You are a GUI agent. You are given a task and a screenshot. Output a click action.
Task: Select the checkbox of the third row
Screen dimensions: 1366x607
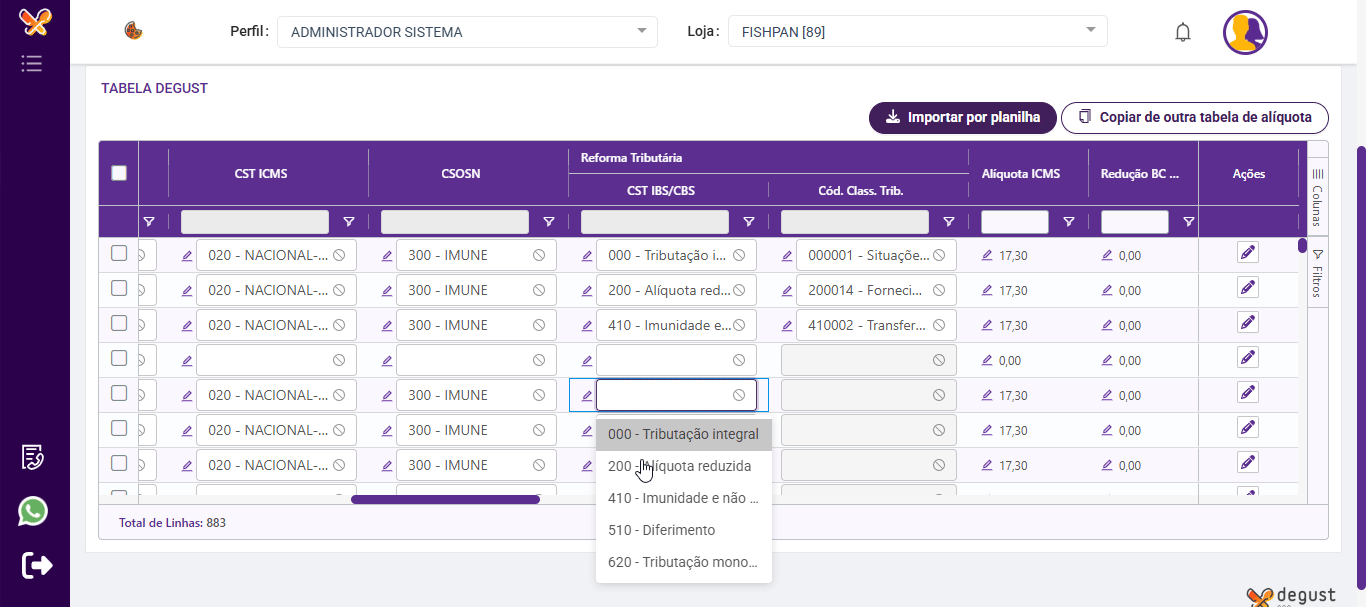(x=119, y=324)
